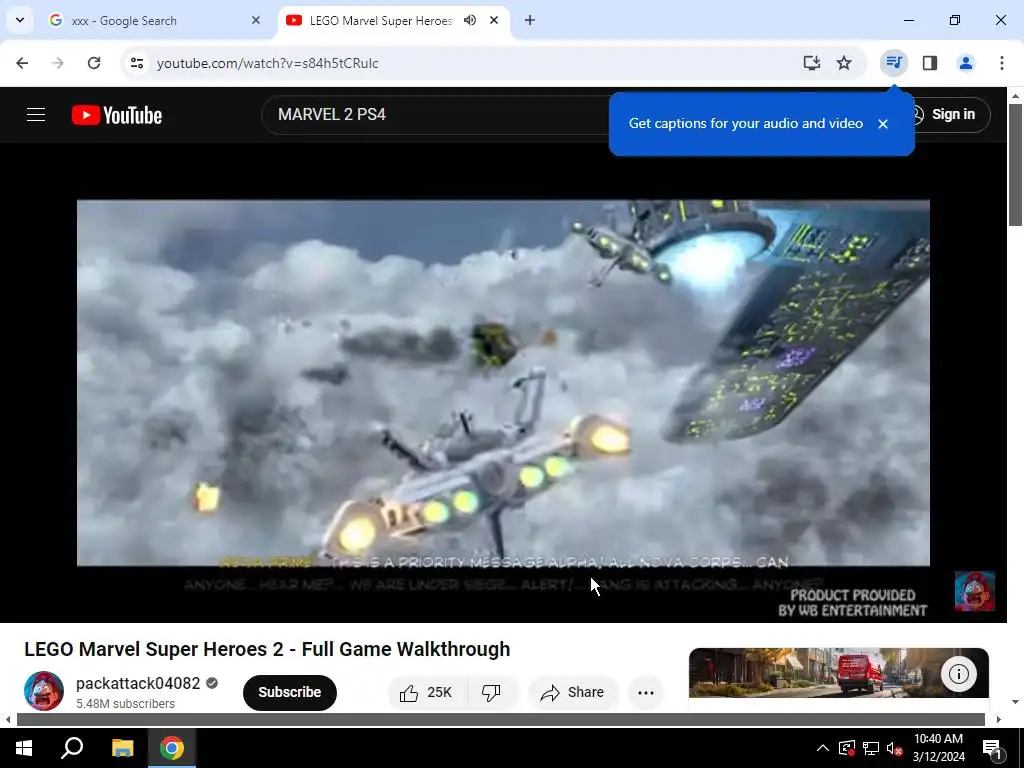
Task: Close the LEGO Marvel YouTube tab
Action: tap(494, 20)
